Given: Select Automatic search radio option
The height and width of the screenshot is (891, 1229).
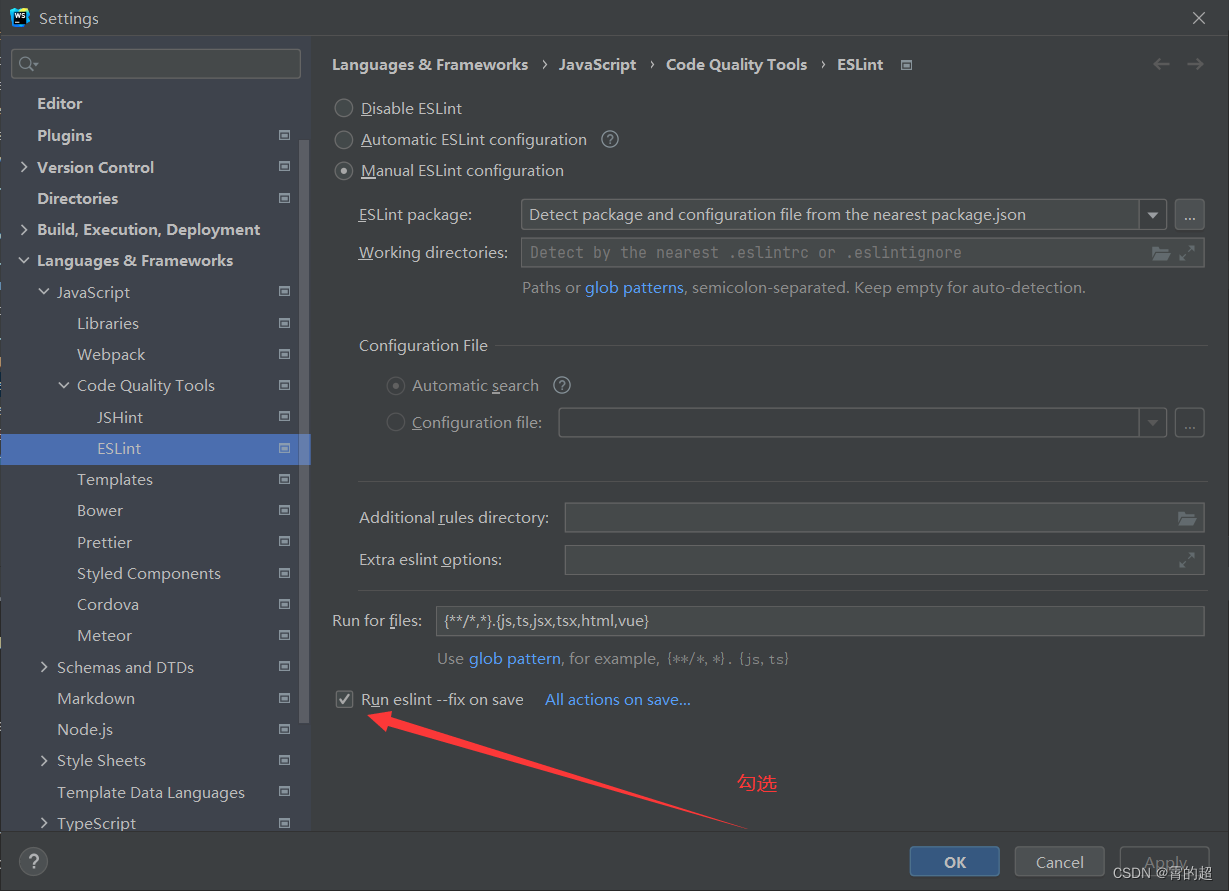Looking at the screenshot, I should tap(396, 385).
